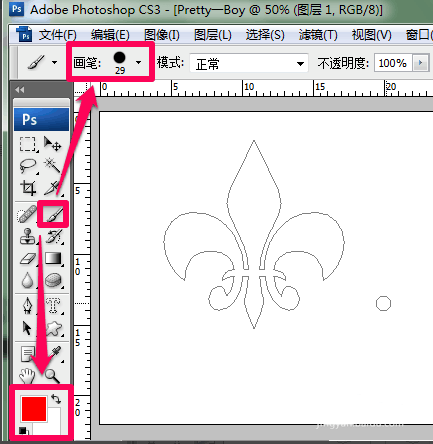This screenshot has height=444, width=433.
Task: Select the Move tool
Action: click(x=52, y=144)
